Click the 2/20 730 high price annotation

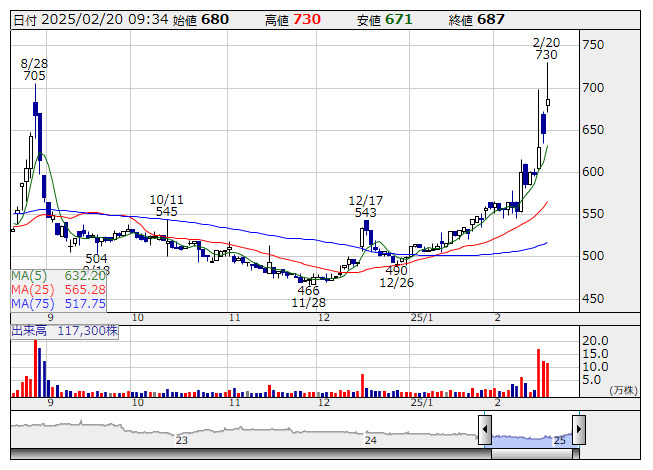pyautogui.click(x=546, y=48)
